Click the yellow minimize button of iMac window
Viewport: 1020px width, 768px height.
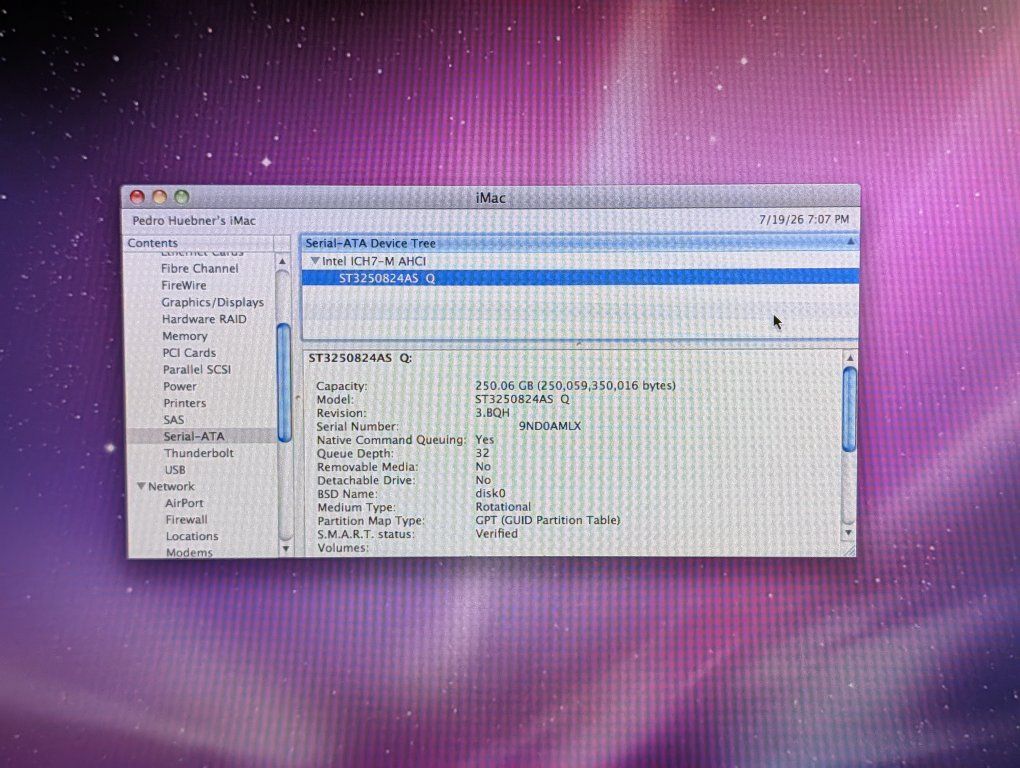(159, 196)
